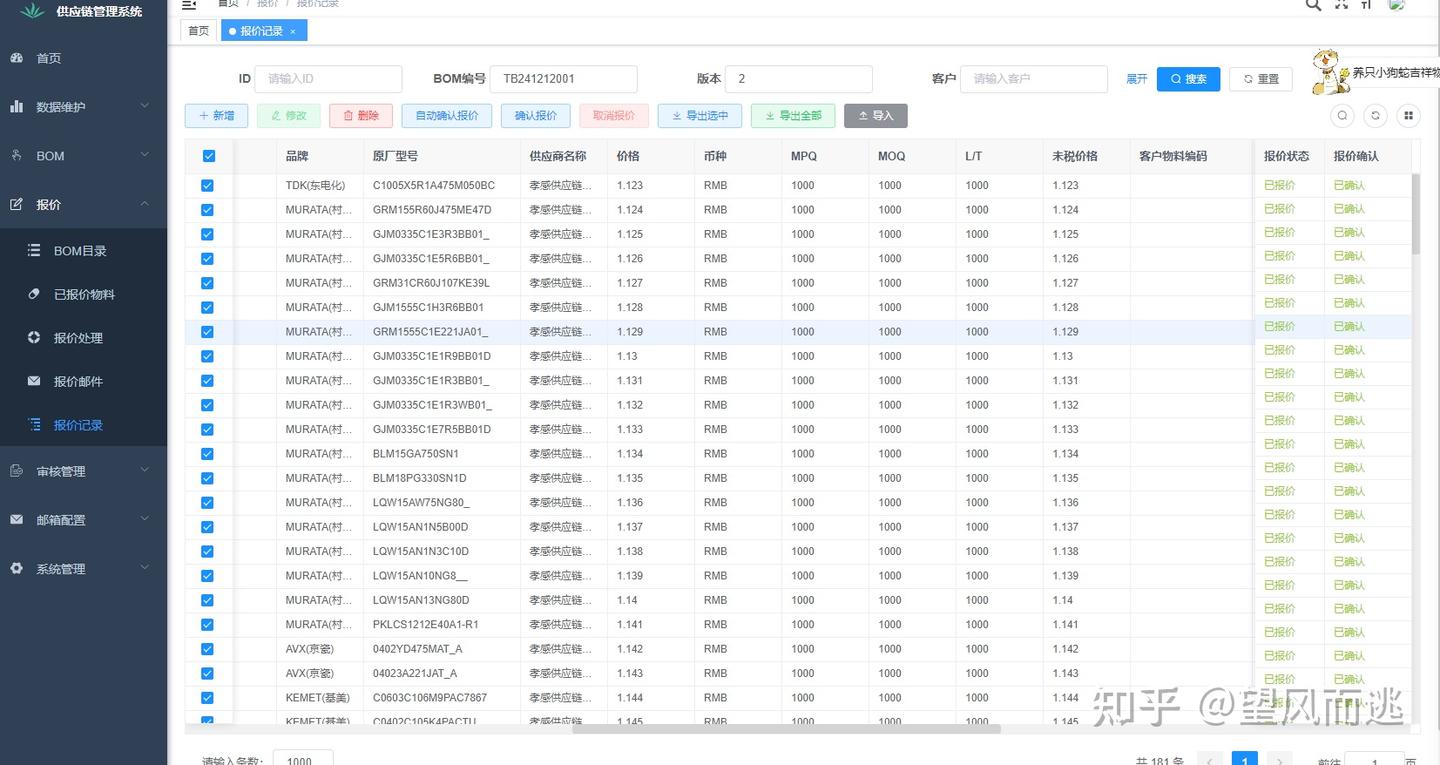This screenshot has height=765, width=1440.
Task: Collapse the 报价 sidebar menu
Action: tap(83, 204)
